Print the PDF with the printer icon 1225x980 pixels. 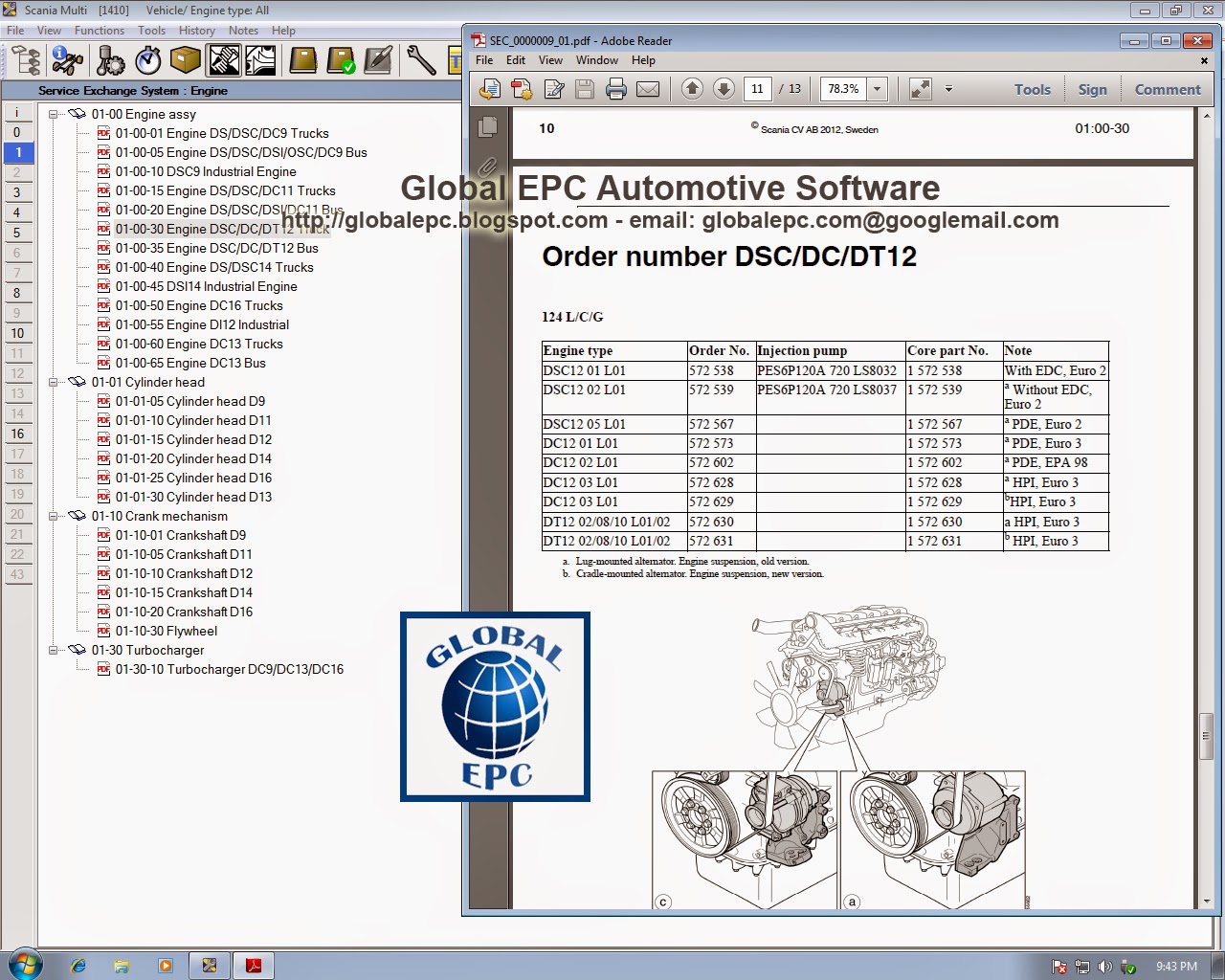(x=616, y=89)
